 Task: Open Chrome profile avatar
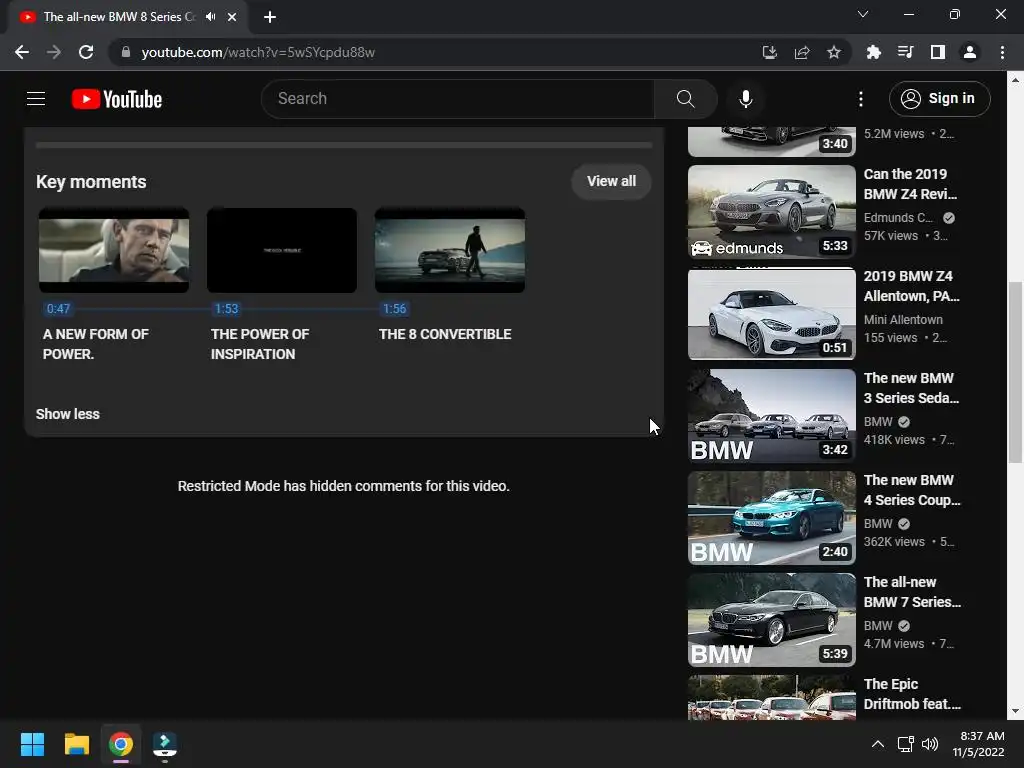pos(970,52)
